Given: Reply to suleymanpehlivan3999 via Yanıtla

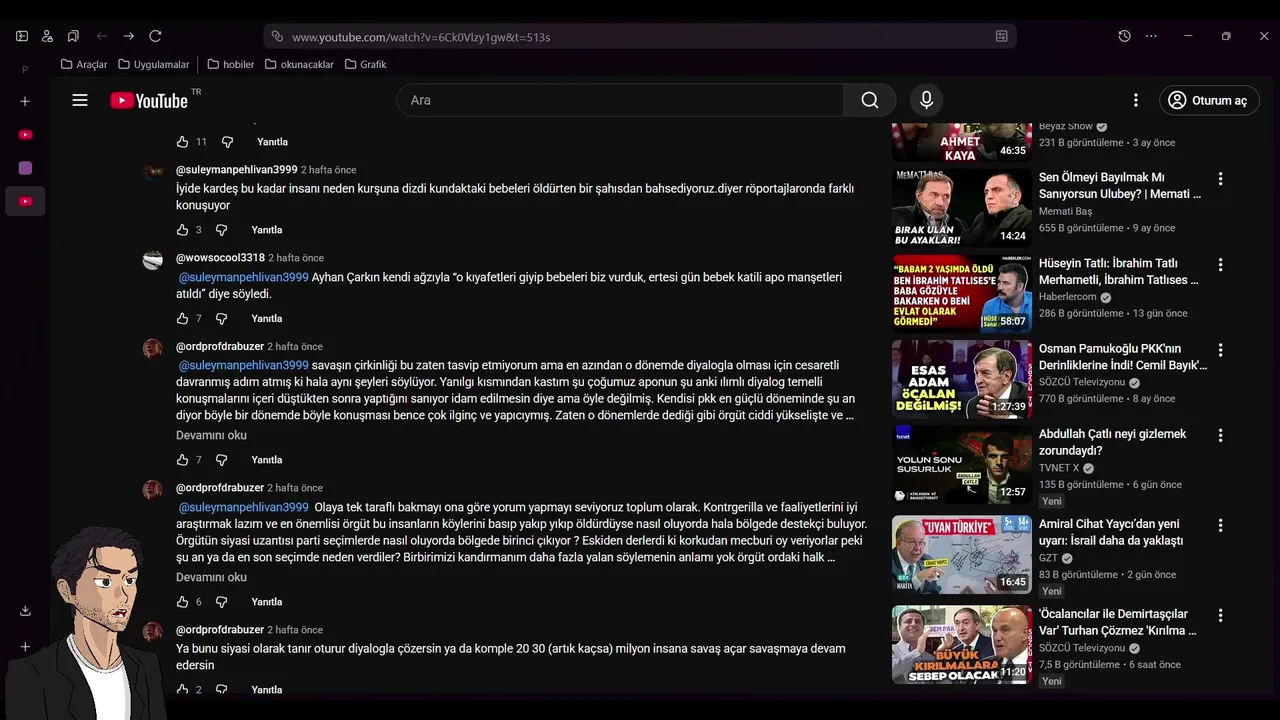Looking at the screenshot, I should (x=267, y=230).
